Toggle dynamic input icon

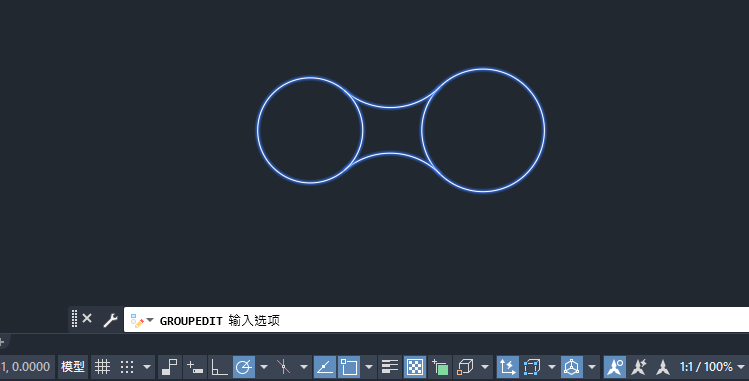point(195,367)
